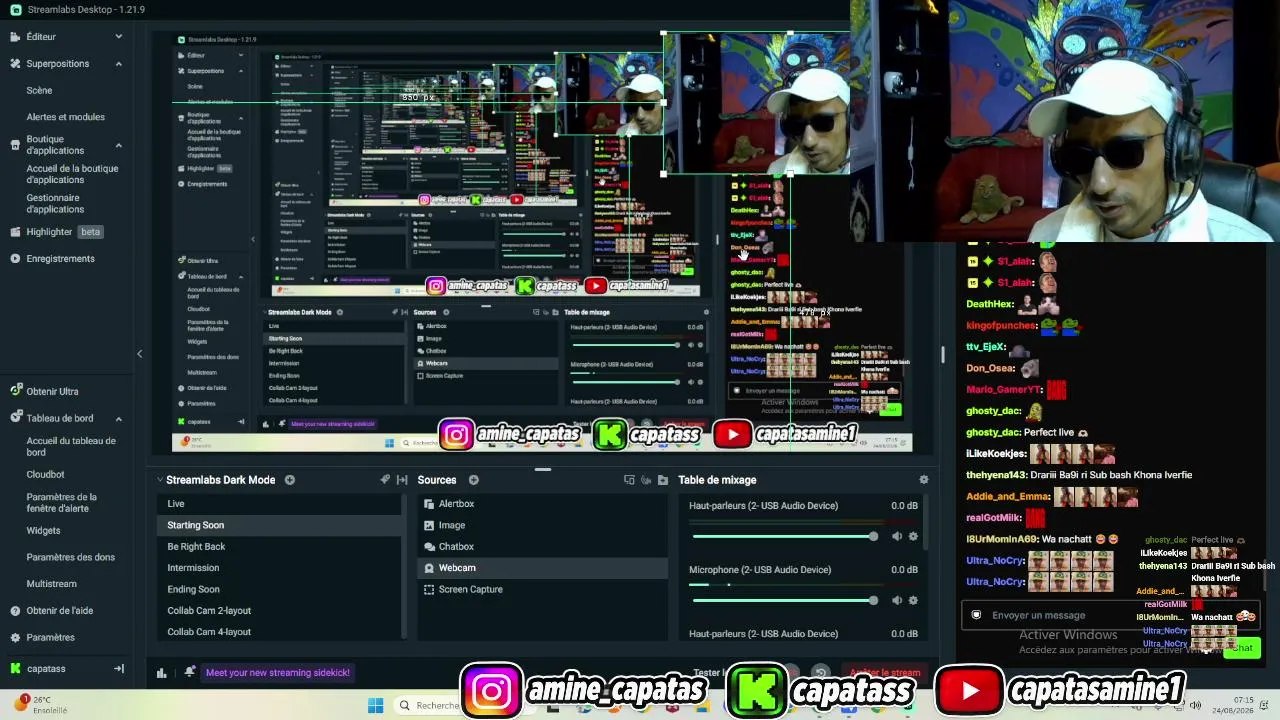Add a new scene with plus icon
The width and height of the screenshot is (1280, 720).
[x=290, y=480]
